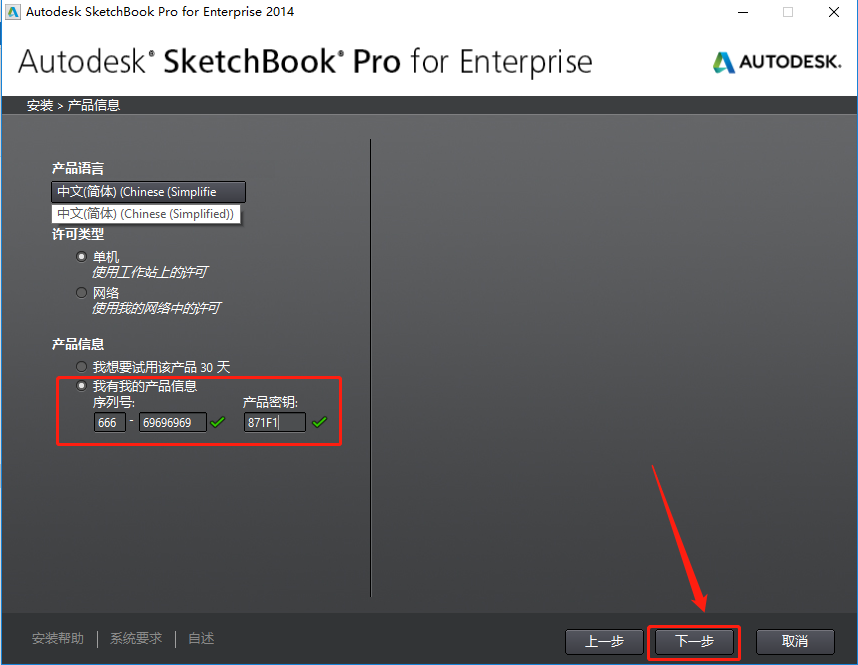Click serial number prefix field 666
The width and height of the screenshot is (858, 665).
pyautogui.click(x=109, y=422)
